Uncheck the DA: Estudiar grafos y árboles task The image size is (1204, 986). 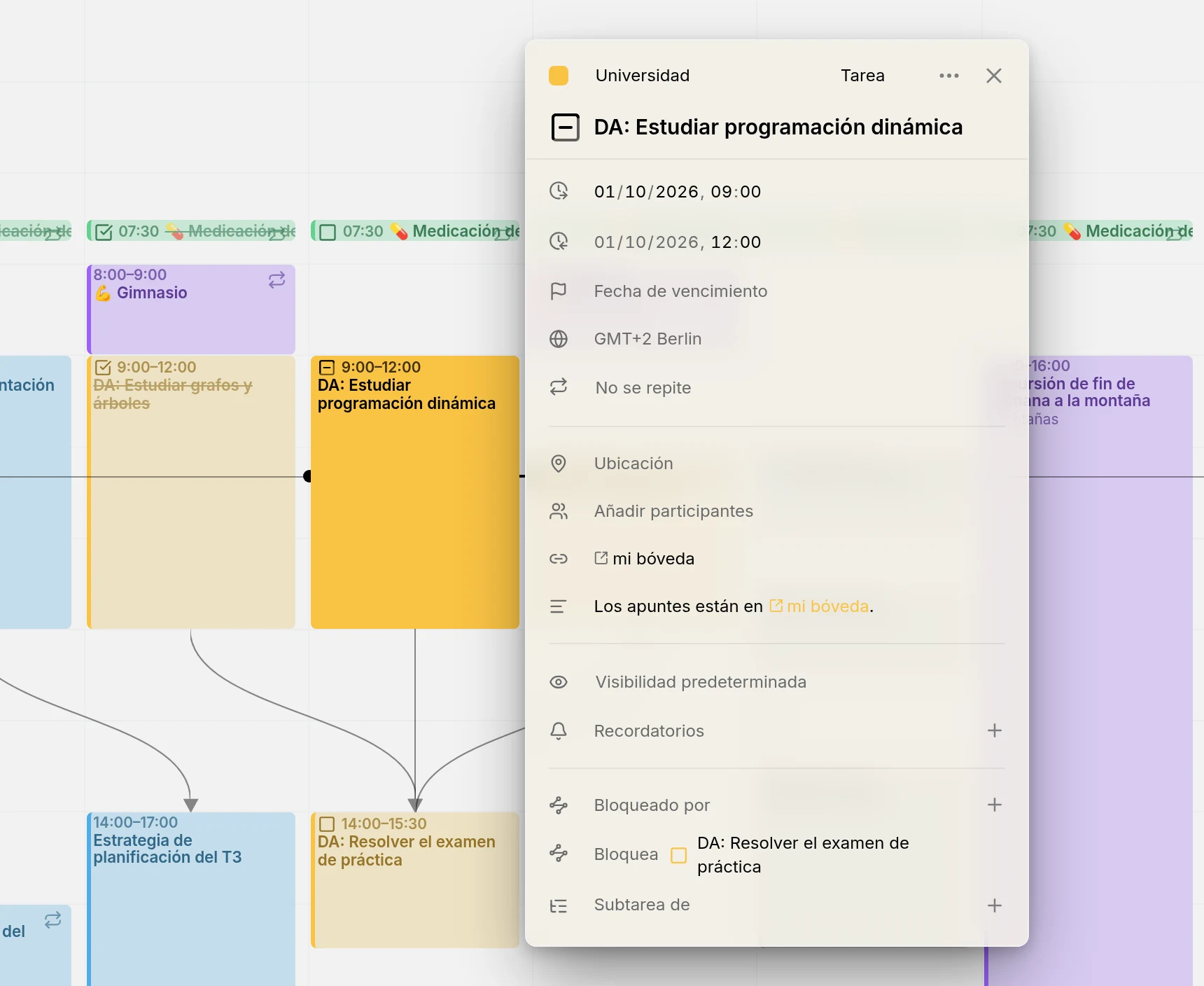[x=103, y=368]
